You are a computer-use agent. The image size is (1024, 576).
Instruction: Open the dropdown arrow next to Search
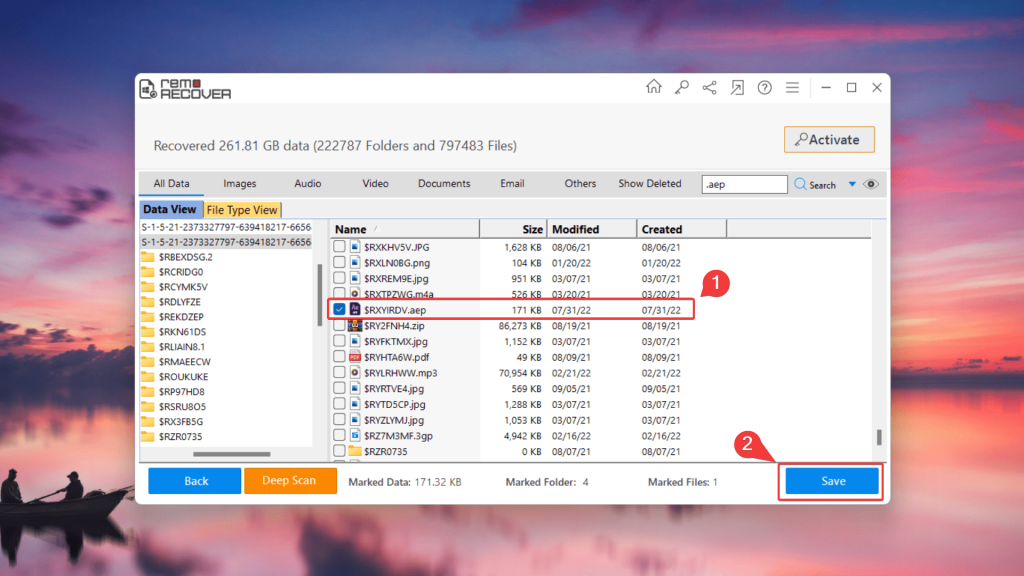coord(852,184)
